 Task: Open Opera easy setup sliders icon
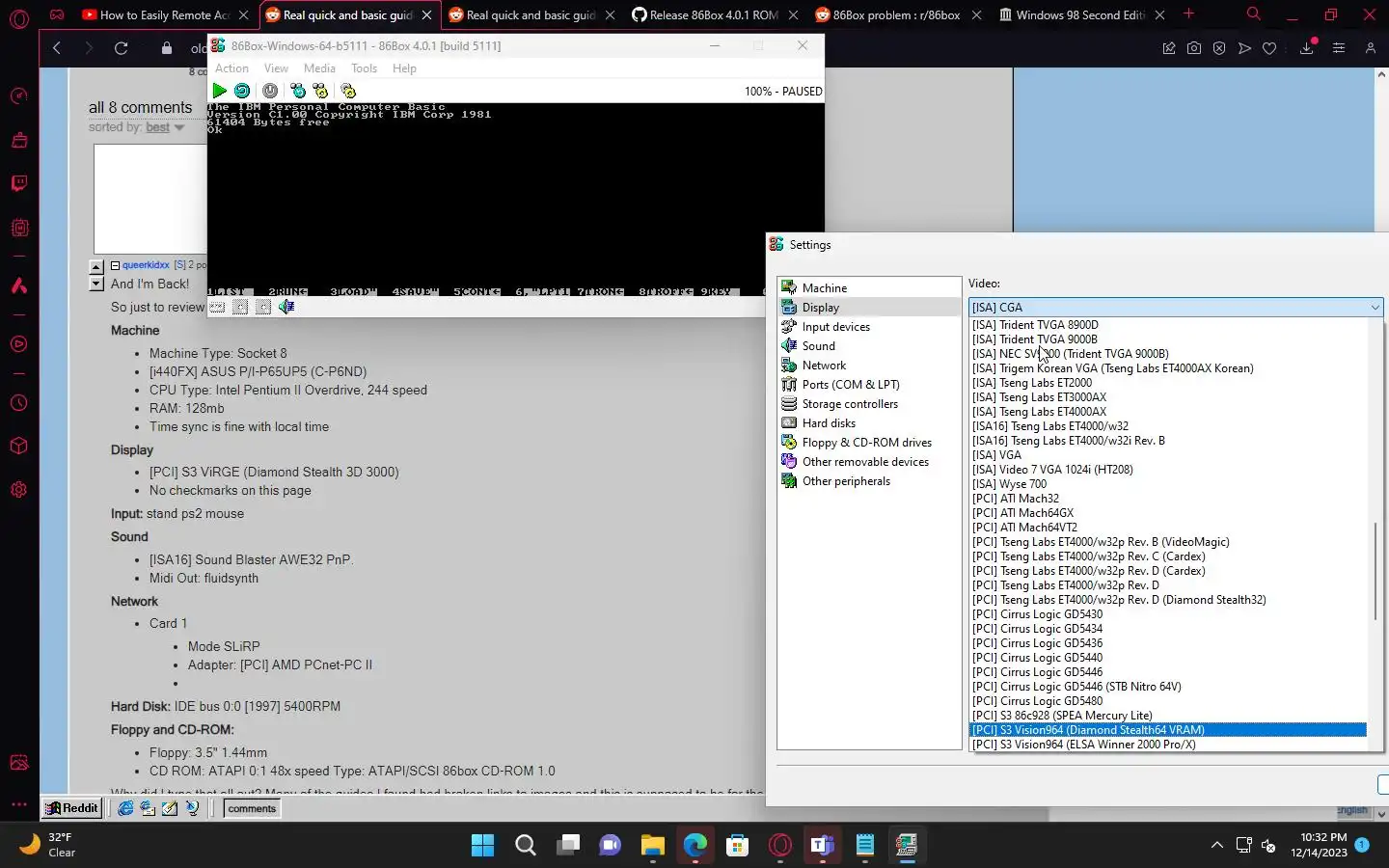click(1339, 48)
